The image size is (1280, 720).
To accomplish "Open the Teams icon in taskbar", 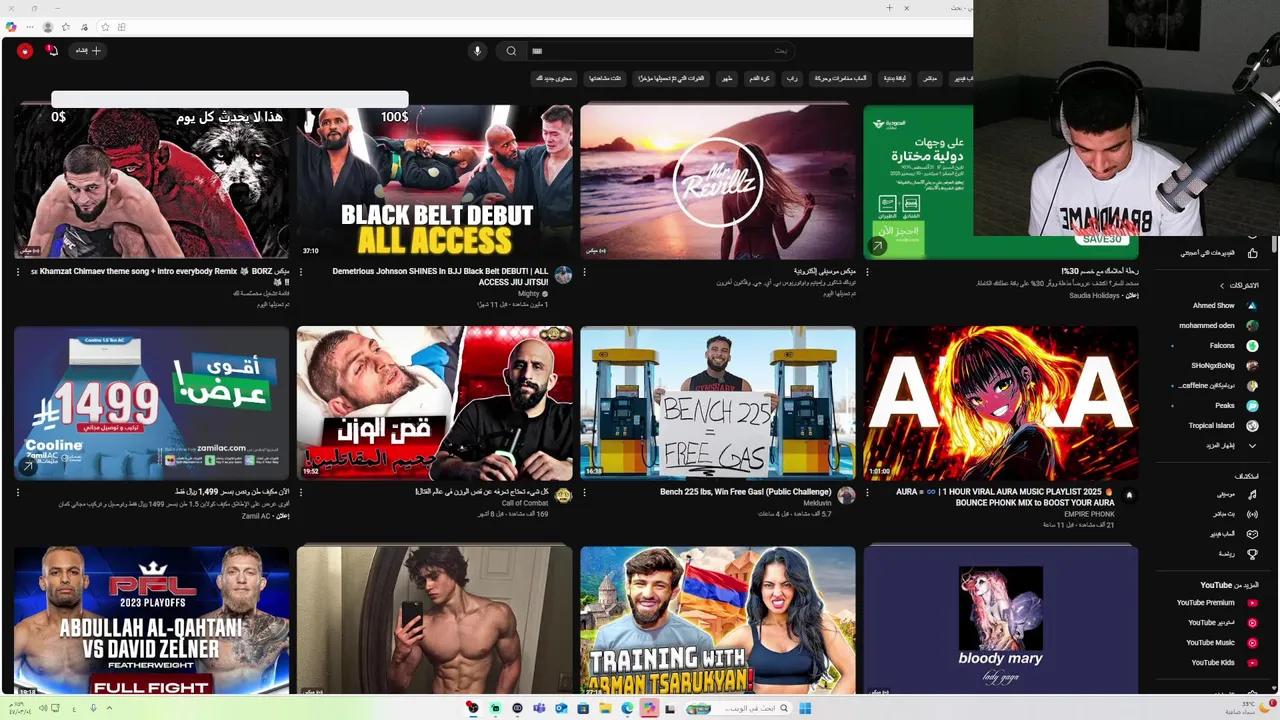I will pyautogui.click(x=539, y=708).
